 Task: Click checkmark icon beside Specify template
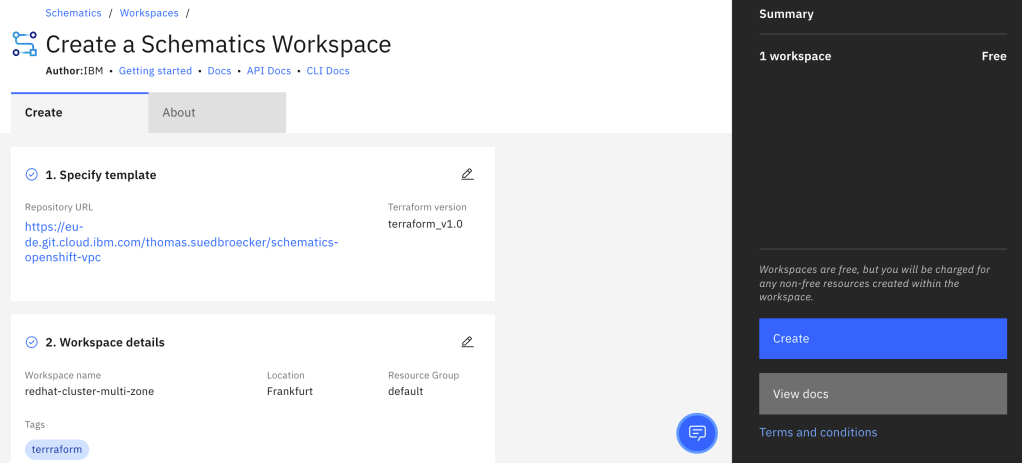coord(32,175)
